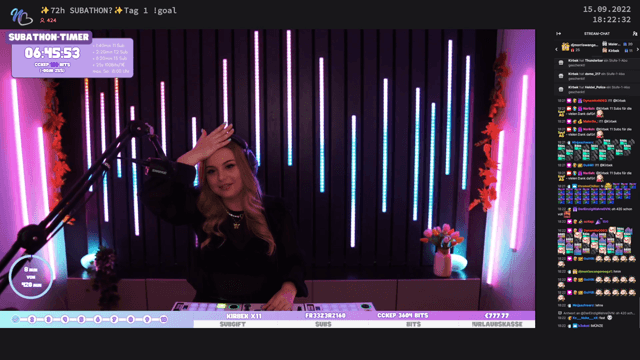The width and height of the screenshot is (640, 360).
Task: Click the channel logo with the heart
Action: pyautogui.click(x=21, y=16)
